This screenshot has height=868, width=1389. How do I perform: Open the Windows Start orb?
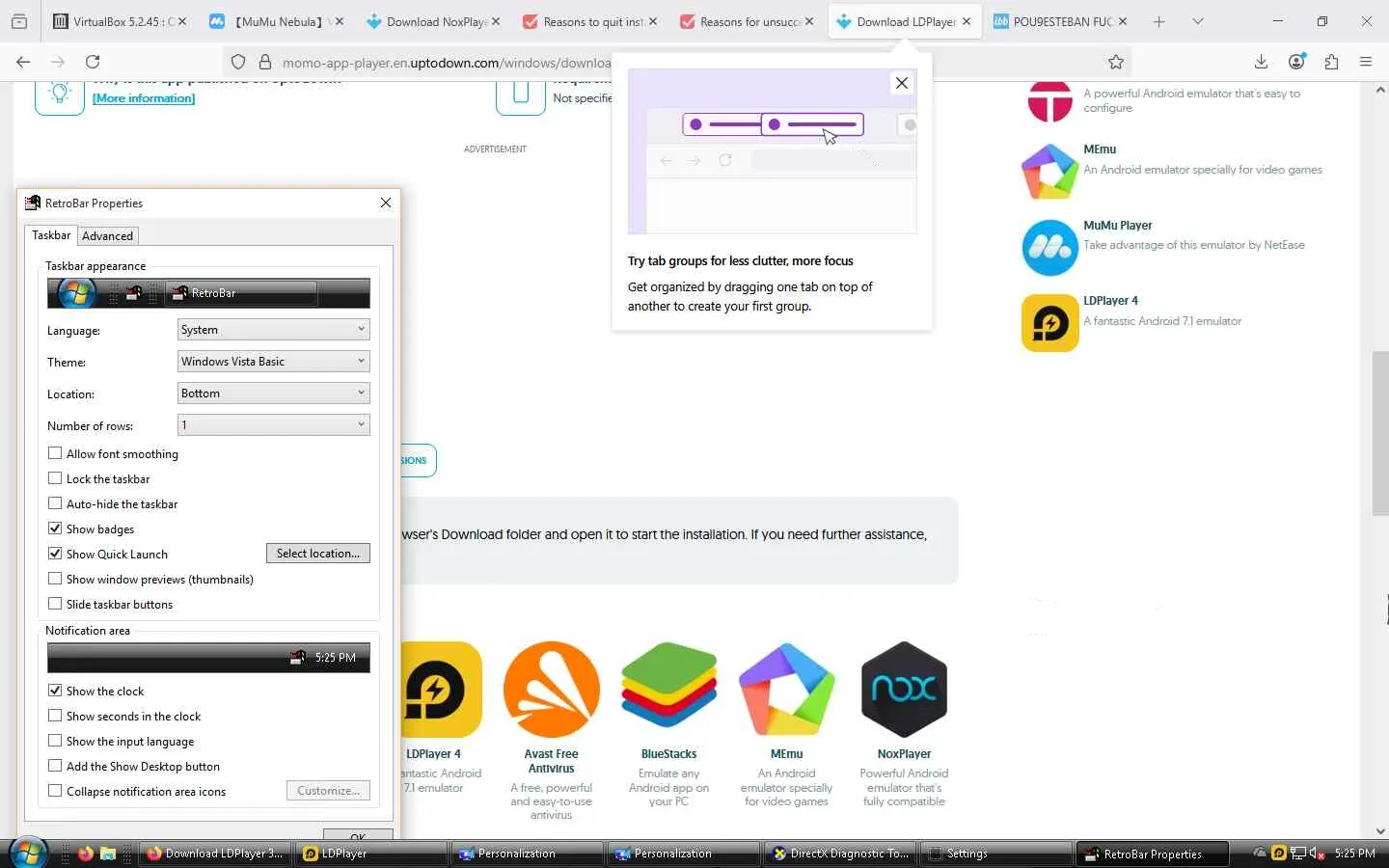click(x=27, y=854)
